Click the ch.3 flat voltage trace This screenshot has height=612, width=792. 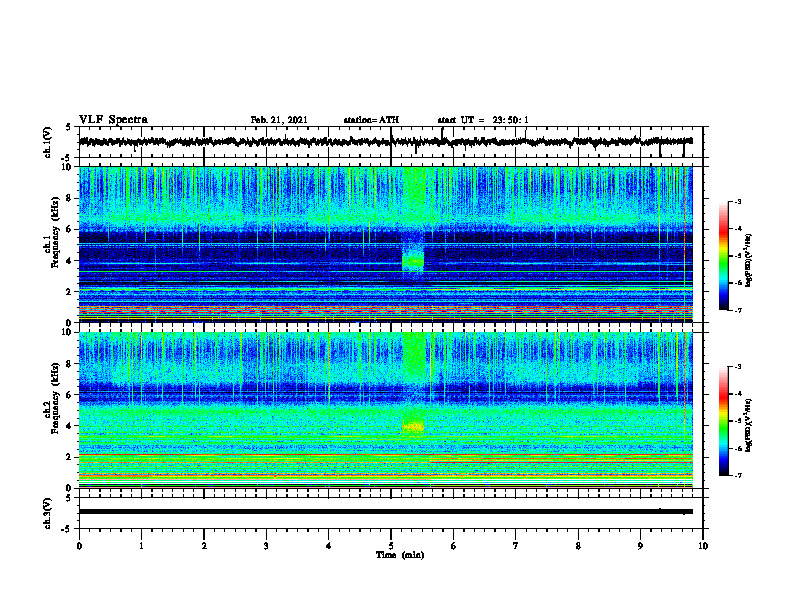(x=385, y=512)
